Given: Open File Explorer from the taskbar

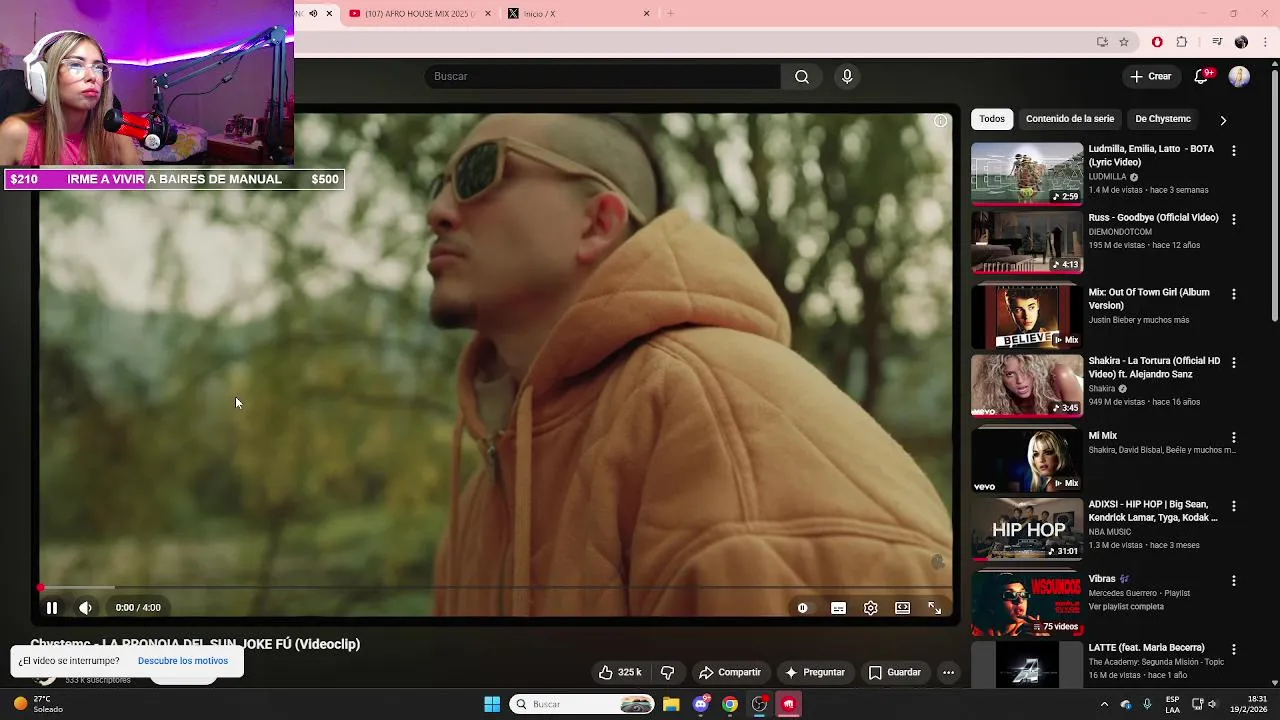Looking at the screenshot, I should [671, 704].
